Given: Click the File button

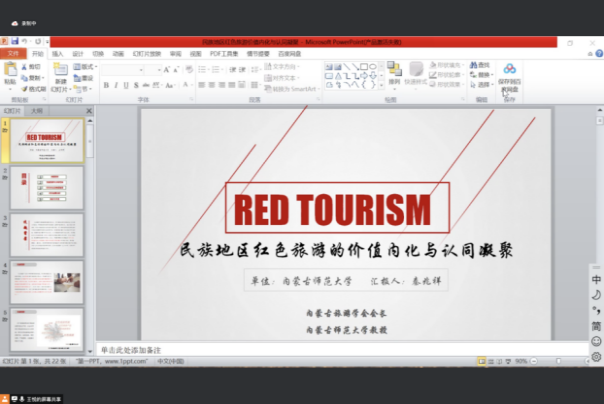Looking at the screenshot, I should [x=14, y=54].
